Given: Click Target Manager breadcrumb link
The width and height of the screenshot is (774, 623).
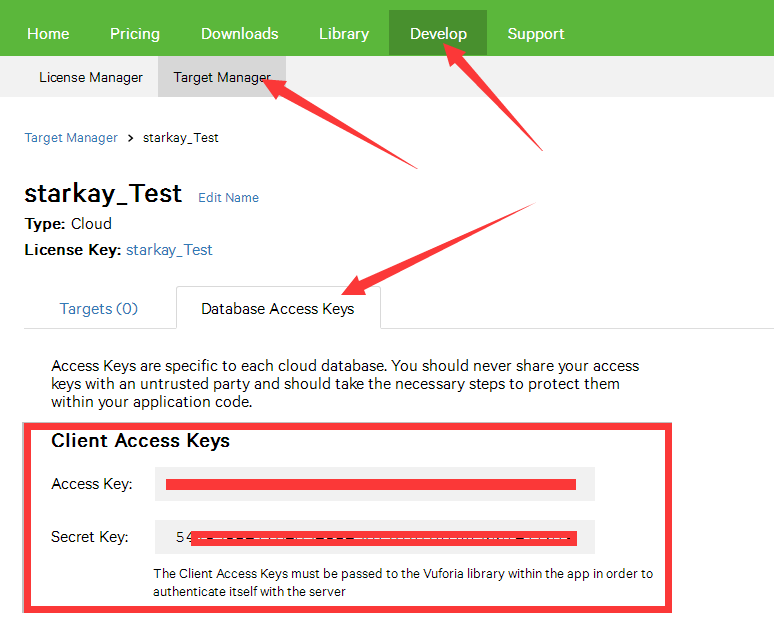Looking at the screenshot, I should coord(71,138).
